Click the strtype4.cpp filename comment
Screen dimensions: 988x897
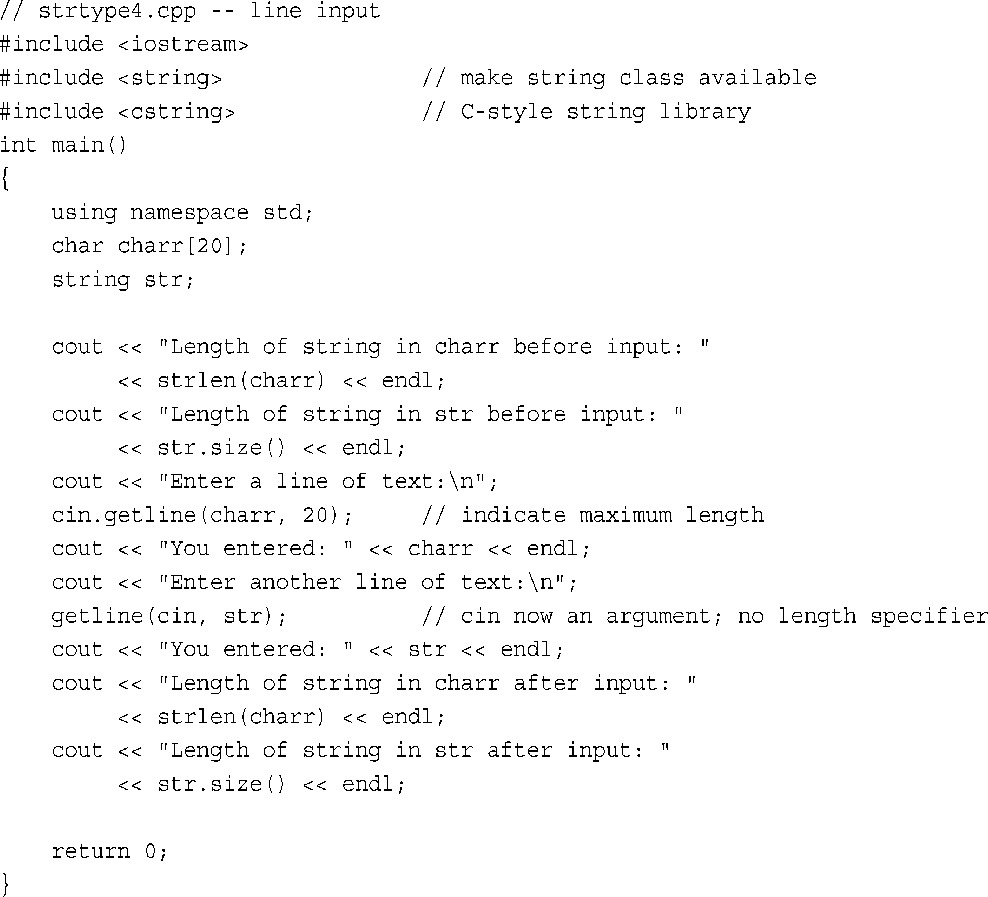(190, 11)
